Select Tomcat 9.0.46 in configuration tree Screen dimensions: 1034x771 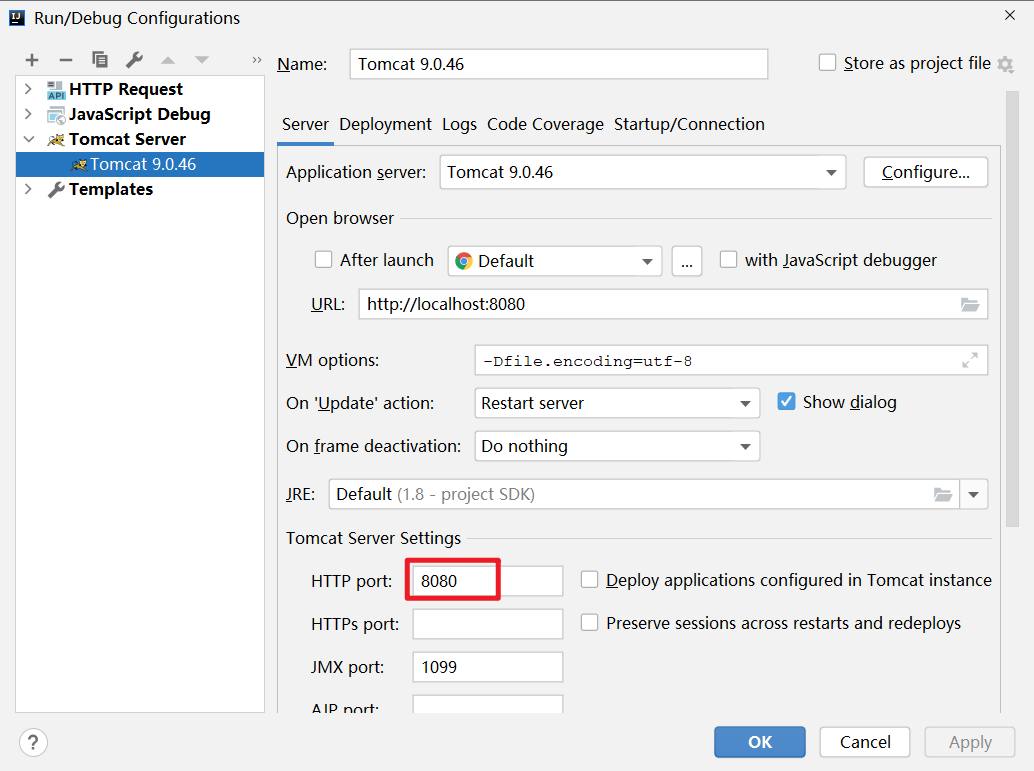pos(140,164)
